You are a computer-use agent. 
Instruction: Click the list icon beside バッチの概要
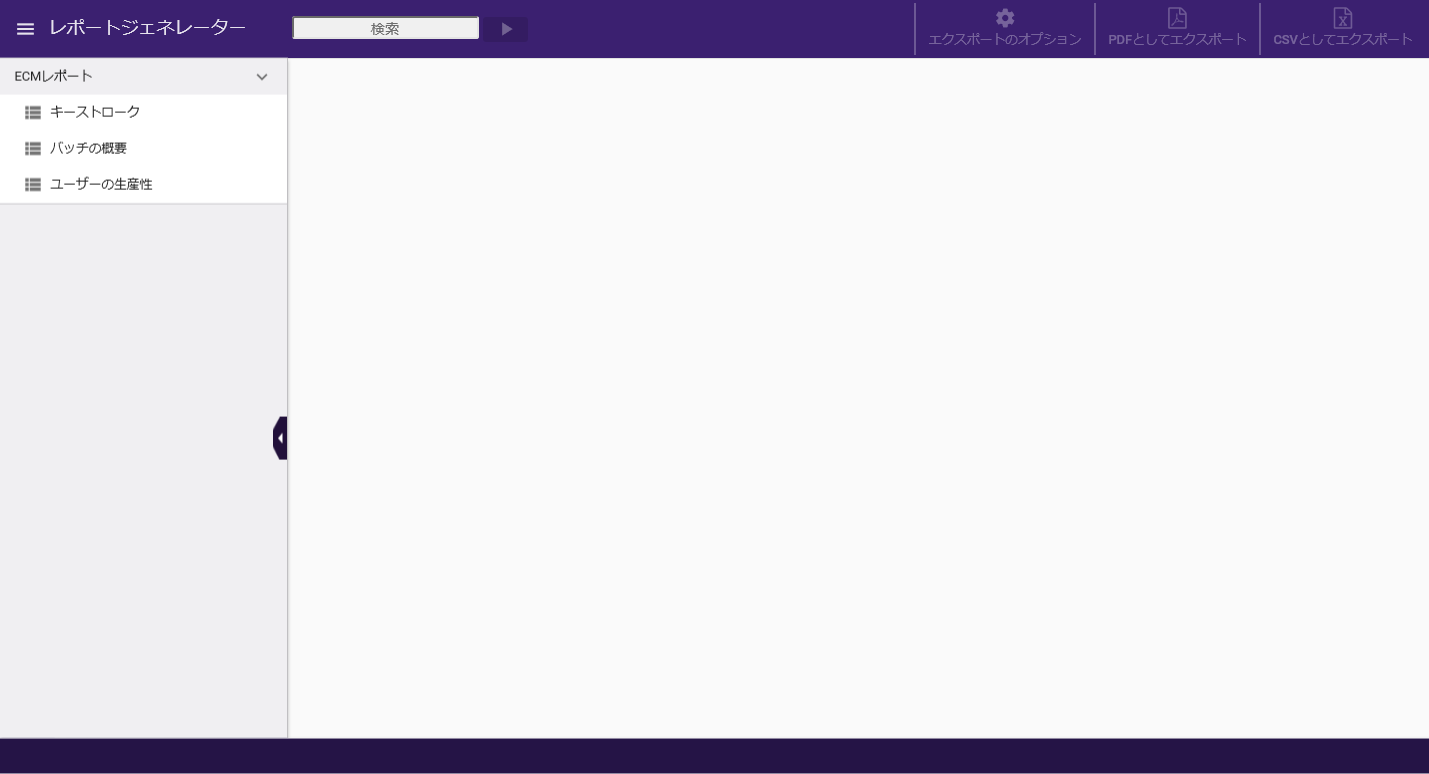tap(33, 149)
